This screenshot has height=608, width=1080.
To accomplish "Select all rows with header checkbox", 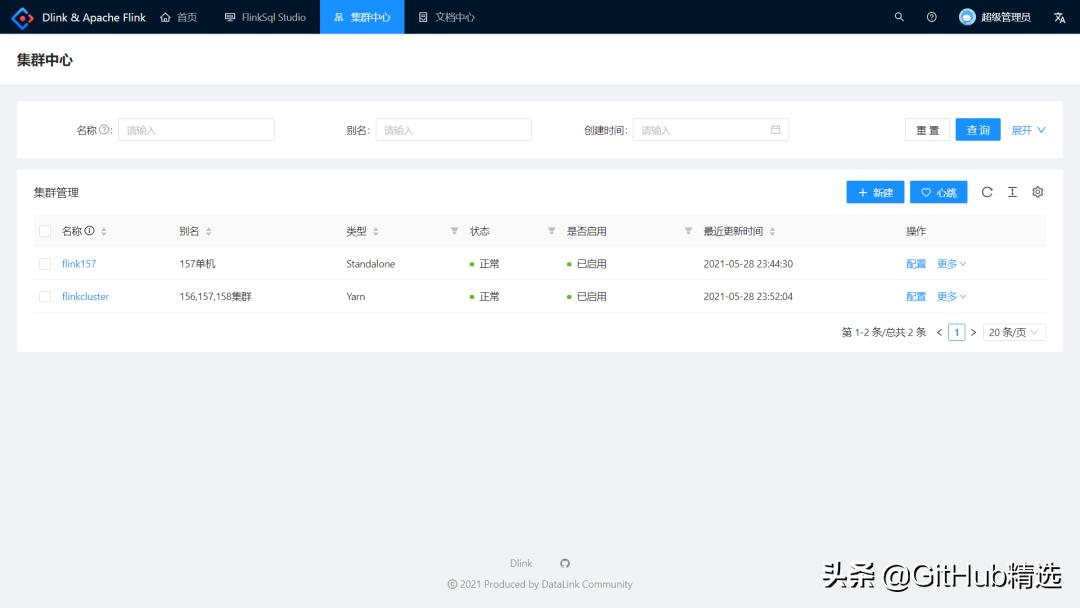I will coord(45,231).
